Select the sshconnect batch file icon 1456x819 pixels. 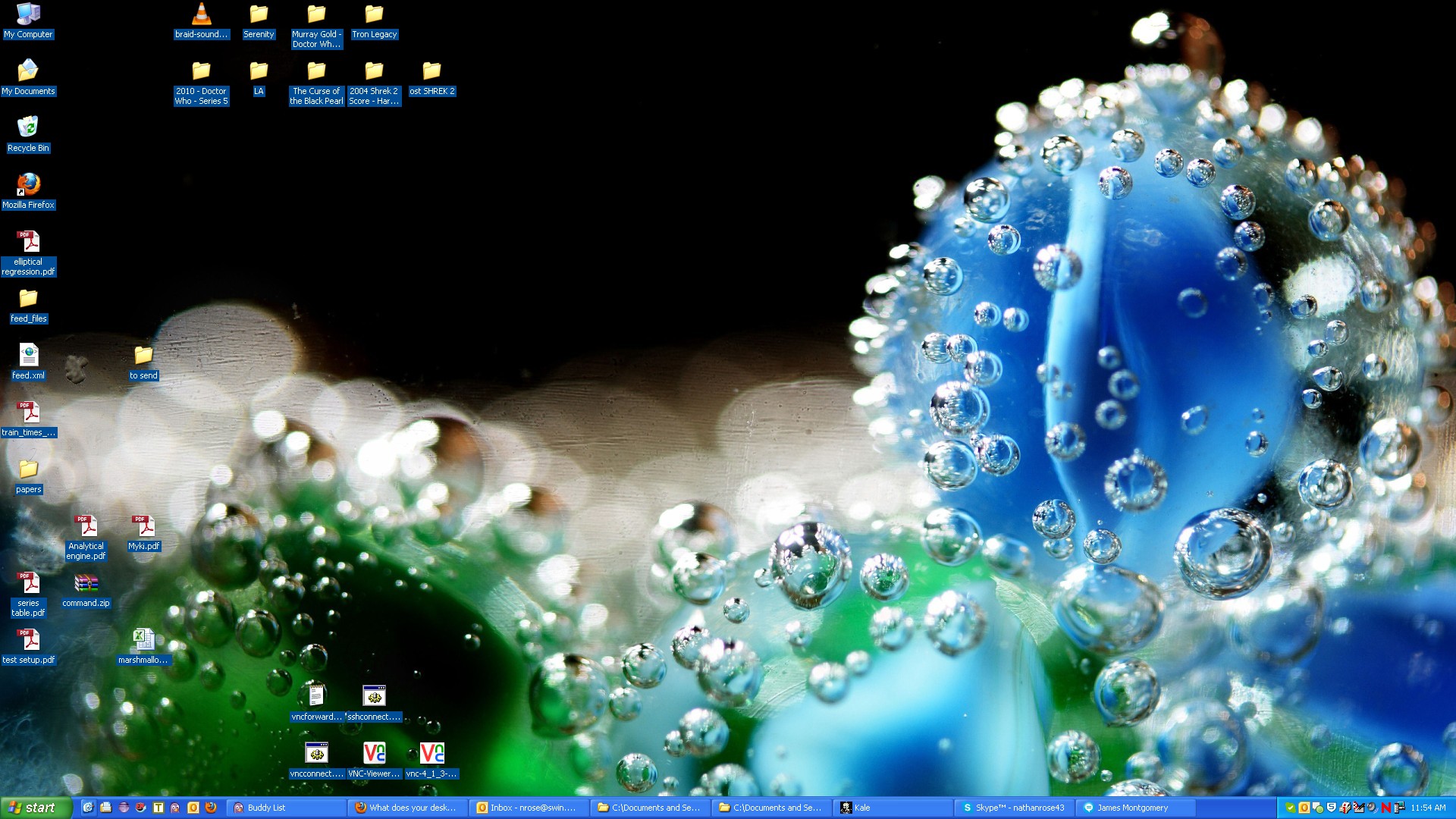pyautogui.click(x=374, y=696)
